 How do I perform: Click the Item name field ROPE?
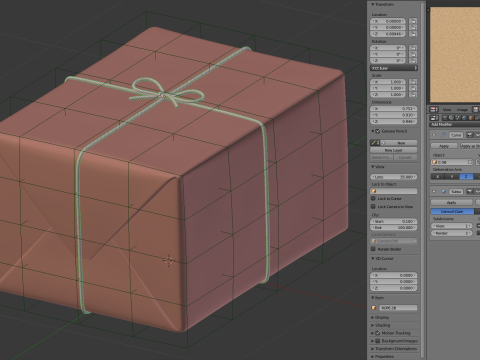[x=398, y=308]
